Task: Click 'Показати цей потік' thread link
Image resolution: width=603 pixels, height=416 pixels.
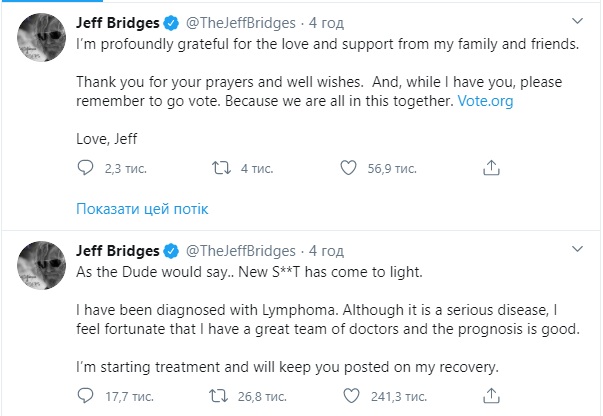Action: click(142, 209)
